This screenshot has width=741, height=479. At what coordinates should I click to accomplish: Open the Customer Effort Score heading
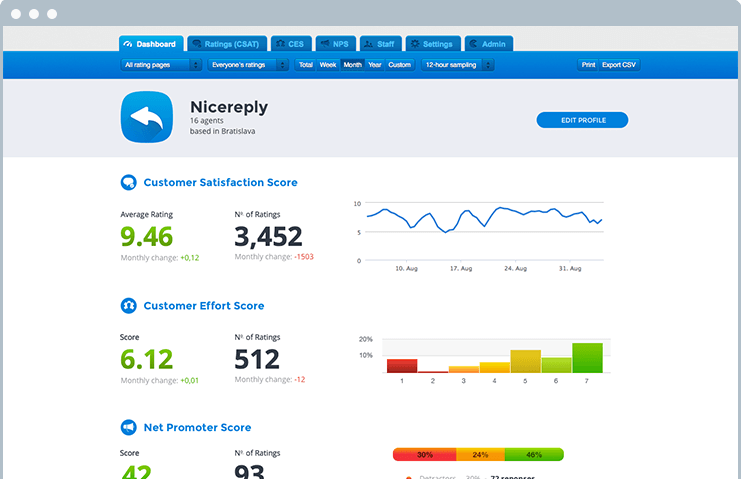pyautogui.click(x=204, y=306)
